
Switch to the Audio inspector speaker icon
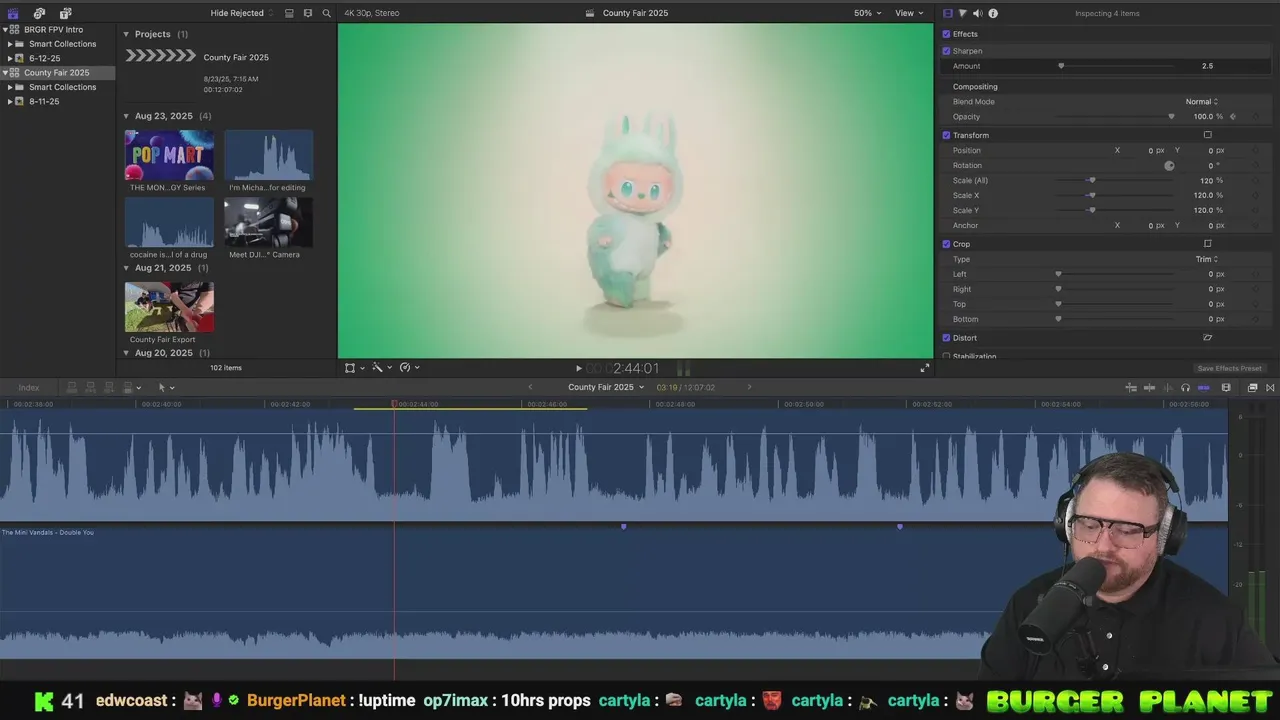point(977,13)
